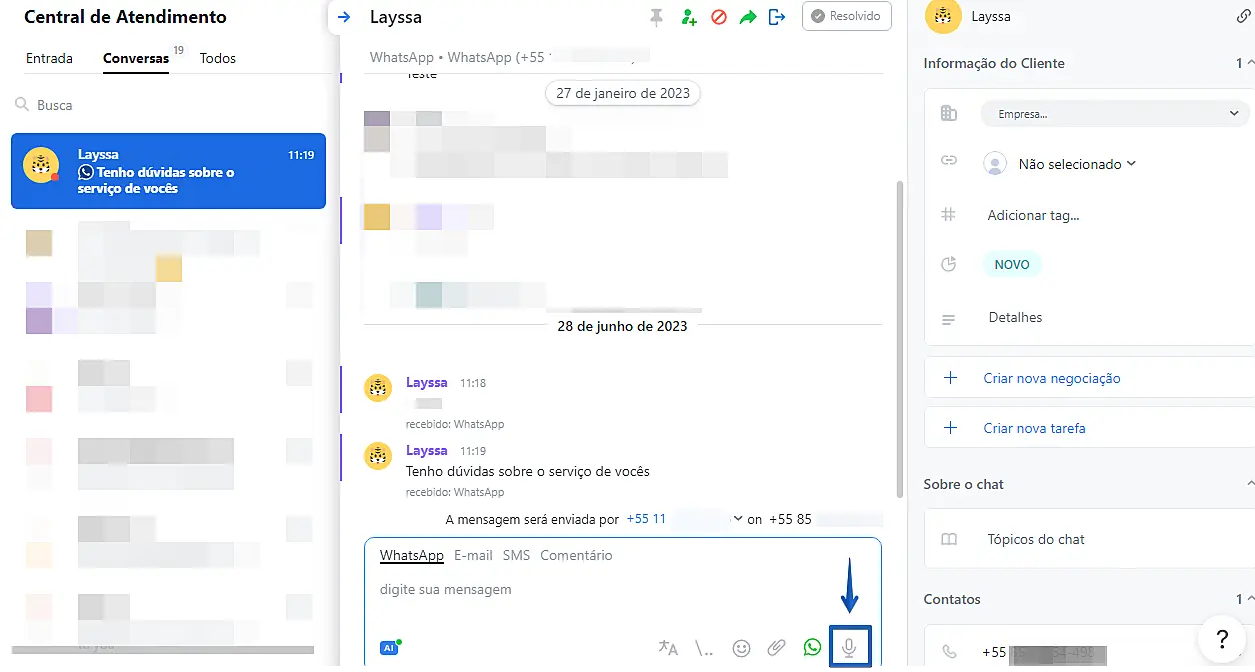The image size is (1255, 672).
Task: Switch to the Entrada tab
Action: tap(49, 58)
